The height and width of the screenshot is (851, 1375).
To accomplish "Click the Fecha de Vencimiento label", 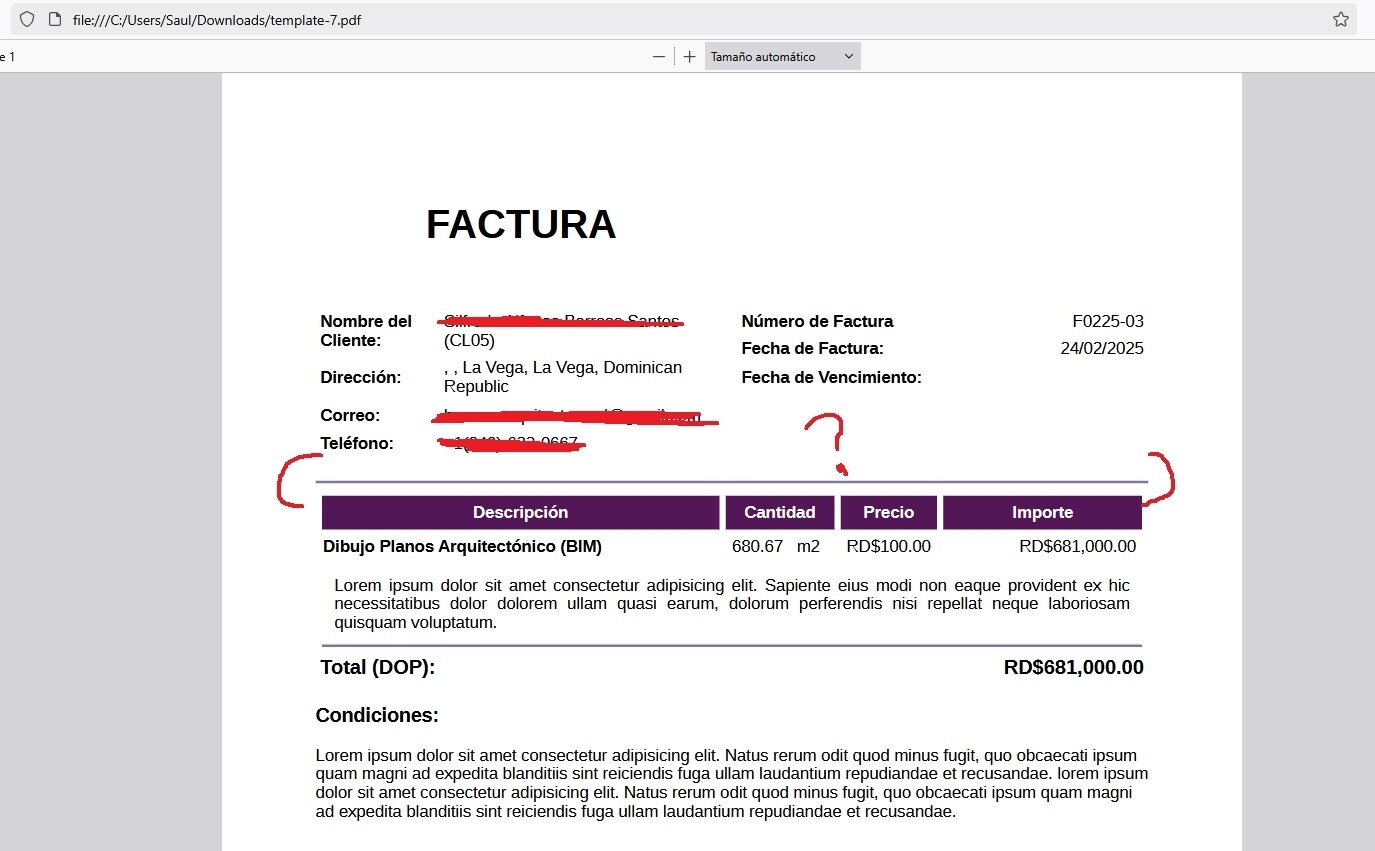I will (831, 377).
